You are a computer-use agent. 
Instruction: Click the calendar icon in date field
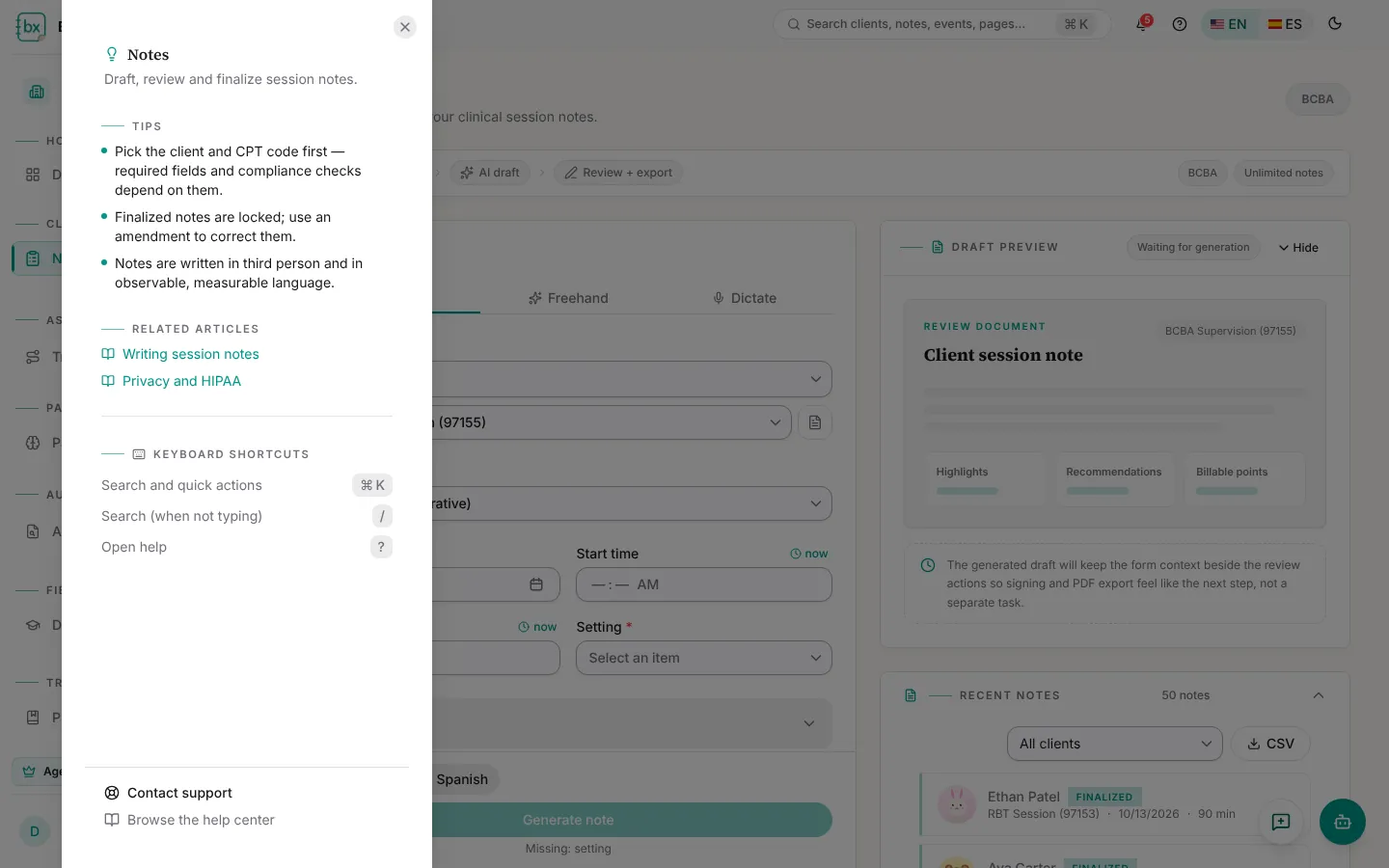coord(536,584)
